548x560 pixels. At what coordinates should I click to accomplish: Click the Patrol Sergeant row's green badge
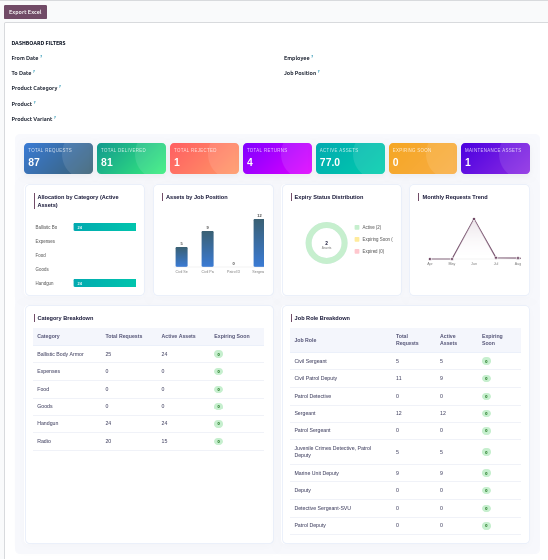(486, 431)
